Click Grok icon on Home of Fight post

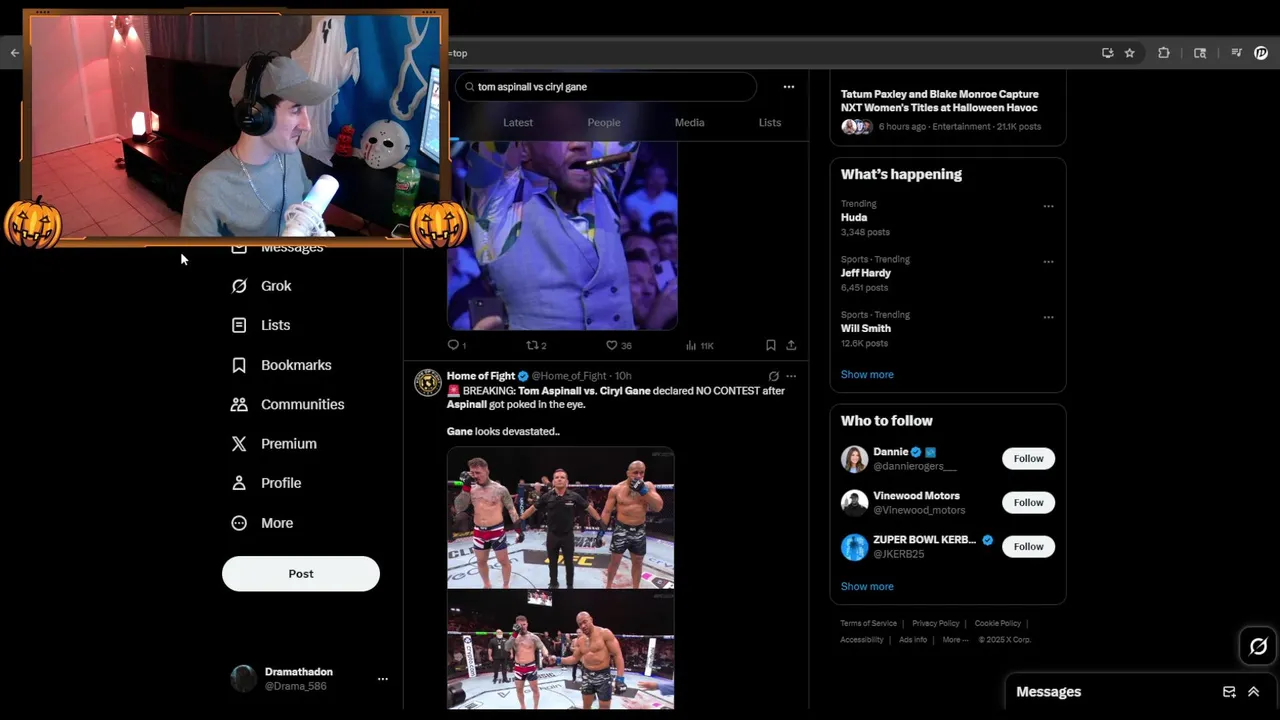coord(773,376)
